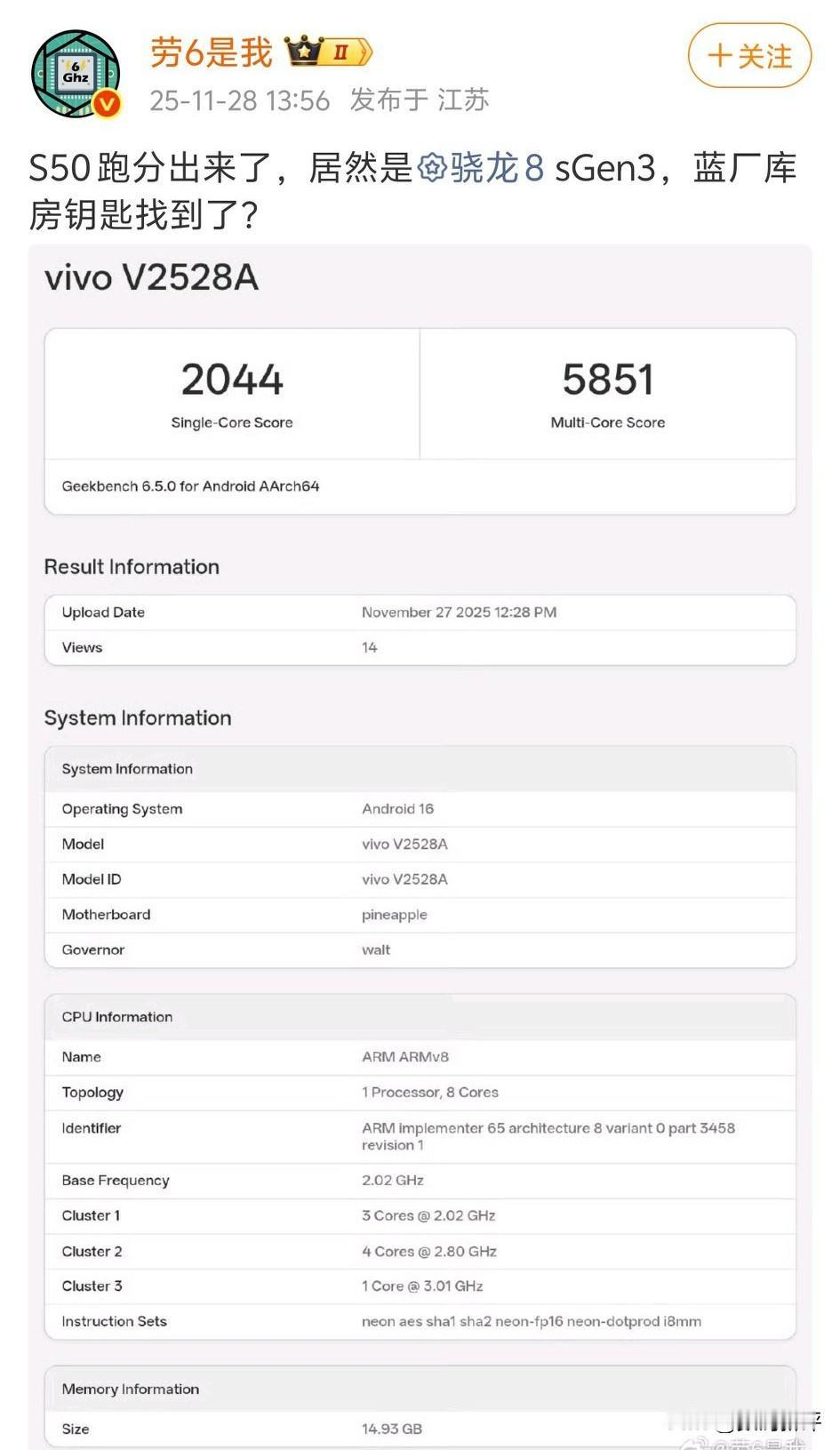Image resolution: width=840 pixels, height=1450 pixels.
Task: Click the System Information table header
Action: pos(420,769)
